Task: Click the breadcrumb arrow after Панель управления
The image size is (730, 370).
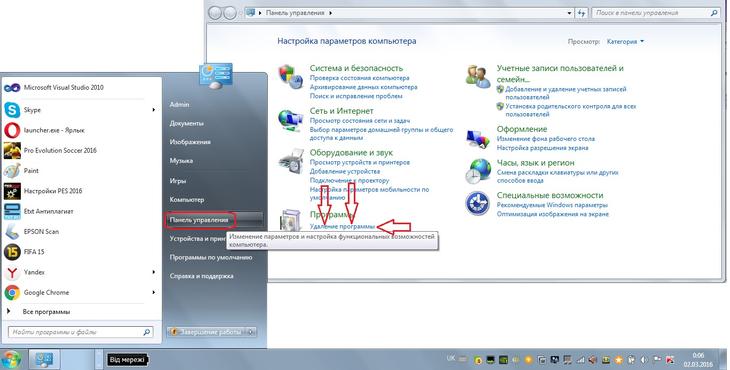Action: pos(331,13)
